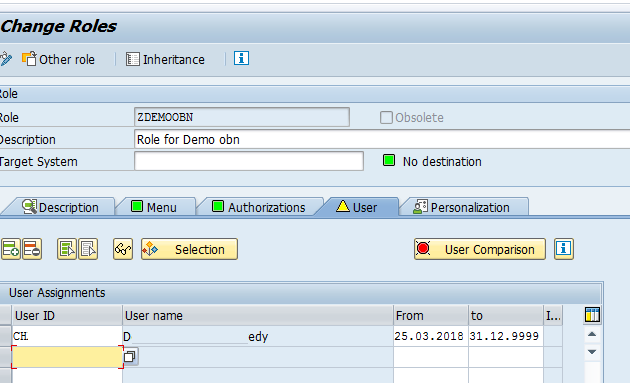Click the 'to' column header

[x=506, y=316]
